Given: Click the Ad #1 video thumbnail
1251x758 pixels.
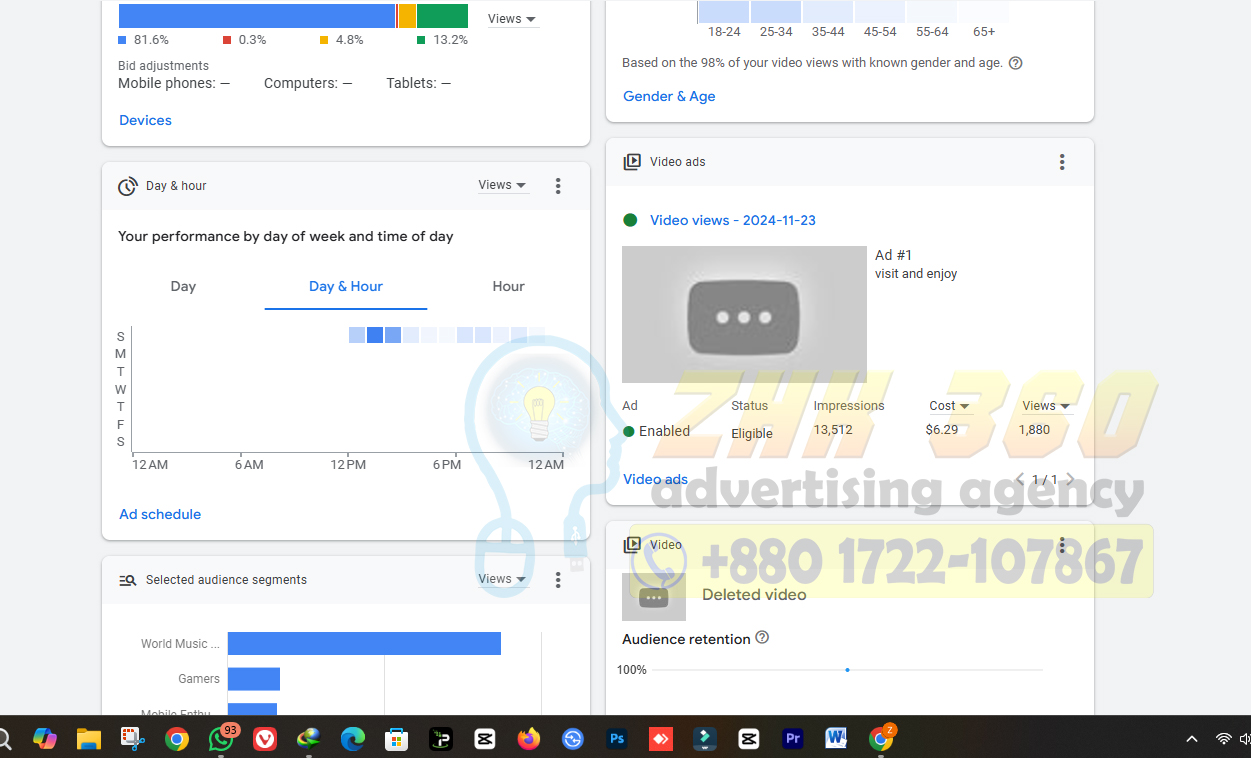Looking at the screenshot, I should [x=744, y=314].
